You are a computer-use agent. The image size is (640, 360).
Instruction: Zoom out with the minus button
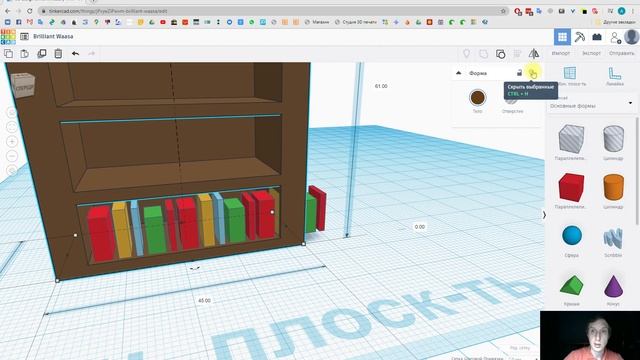point(12,156)
